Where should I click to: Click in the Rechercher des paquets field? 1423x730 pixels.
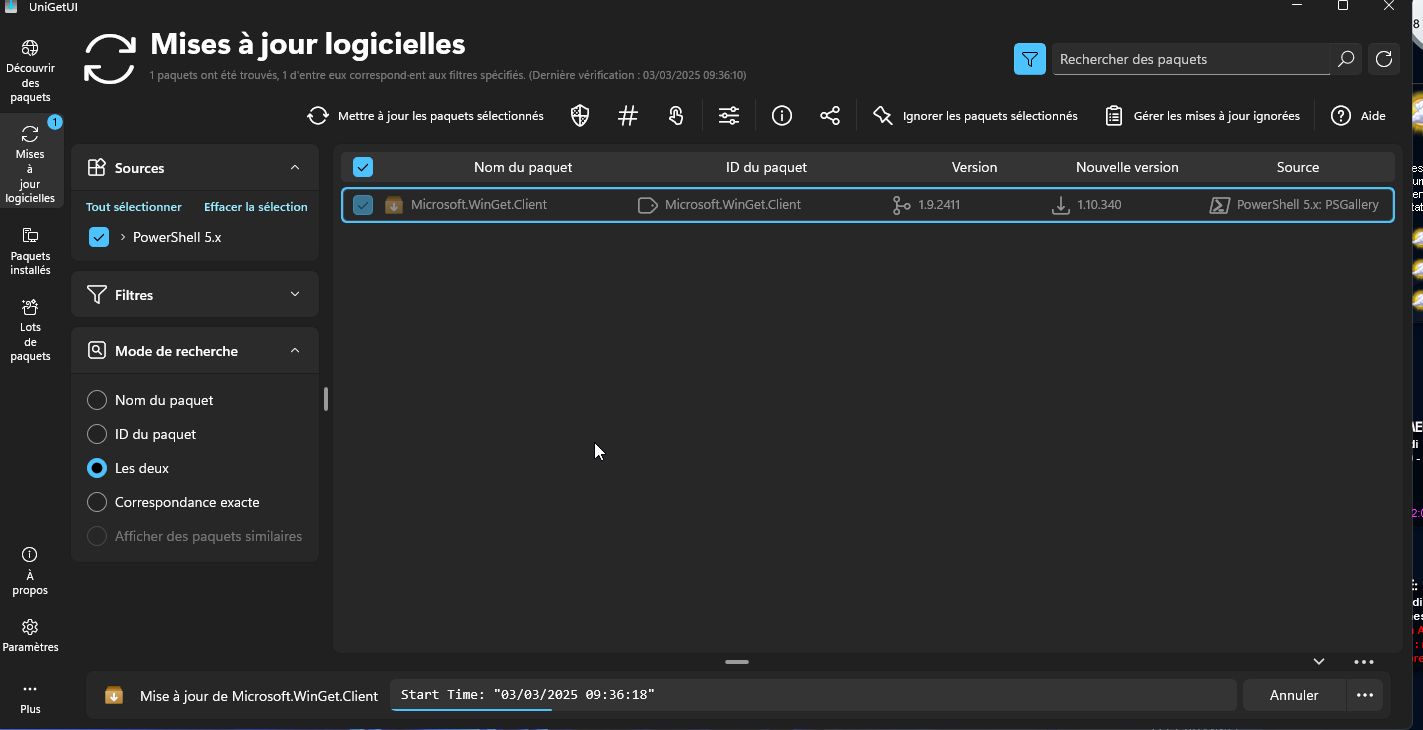pyautogui.click(x=1191, y=59)
